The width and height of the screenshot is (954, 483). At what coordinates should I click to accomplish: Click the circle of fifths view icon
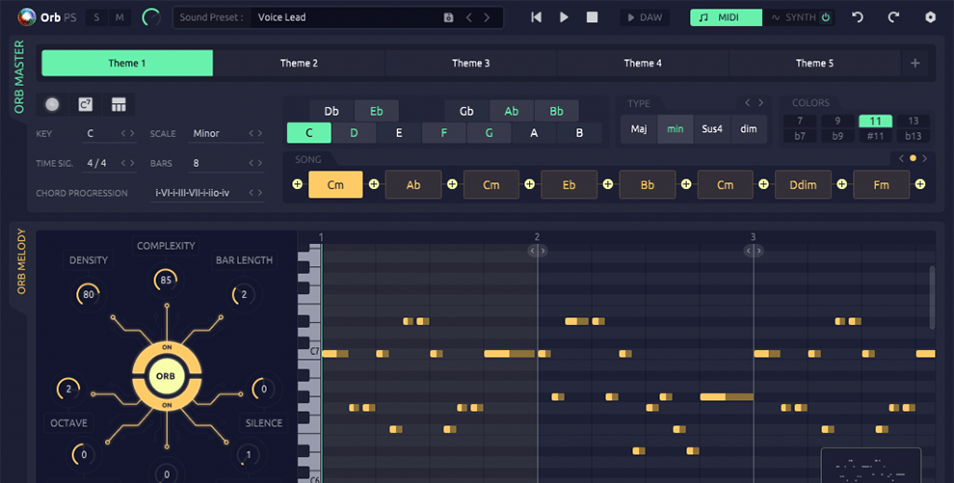[x=52, y=105]
